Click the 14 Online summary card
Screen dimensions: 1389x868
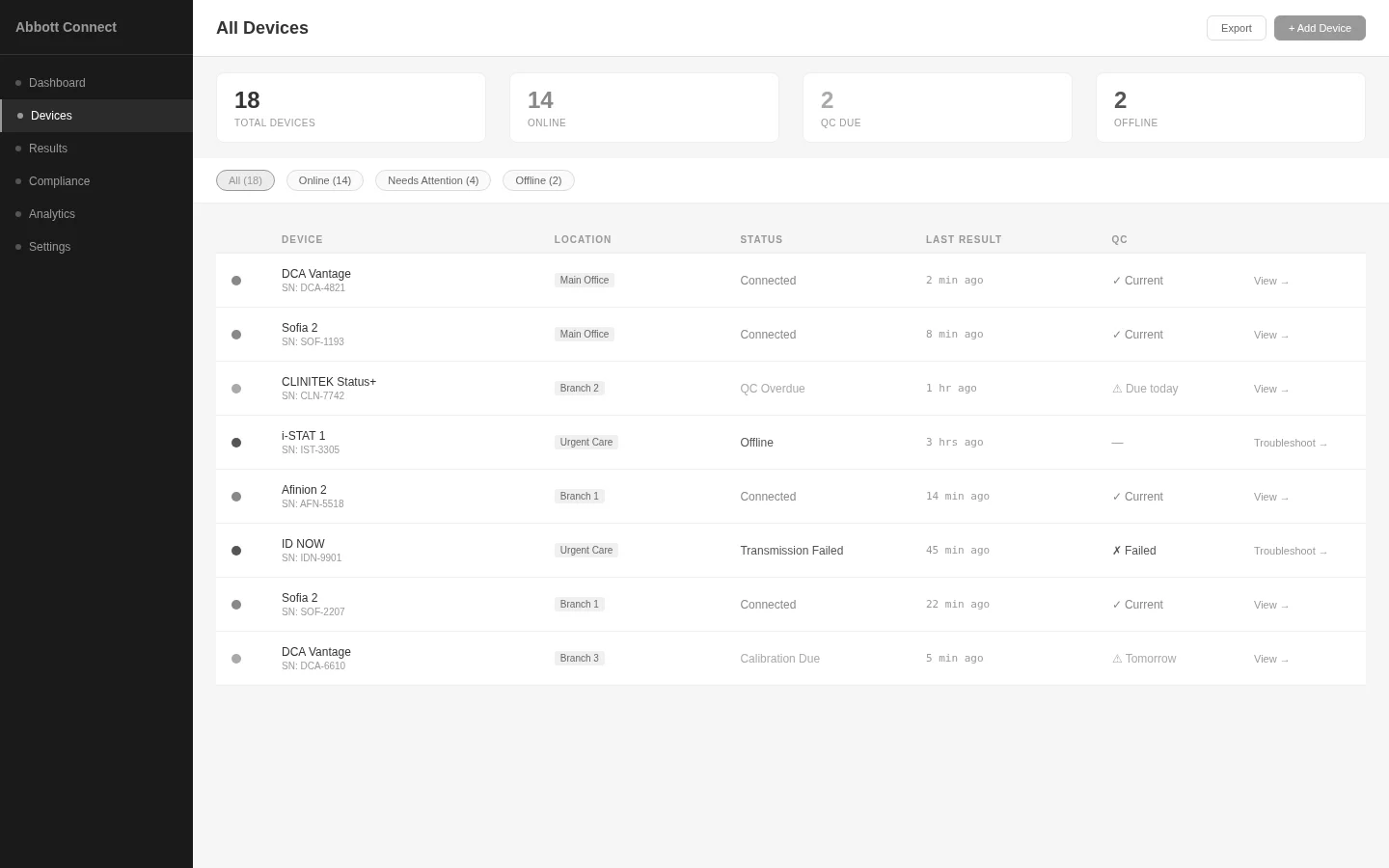[x=643, y=107]
